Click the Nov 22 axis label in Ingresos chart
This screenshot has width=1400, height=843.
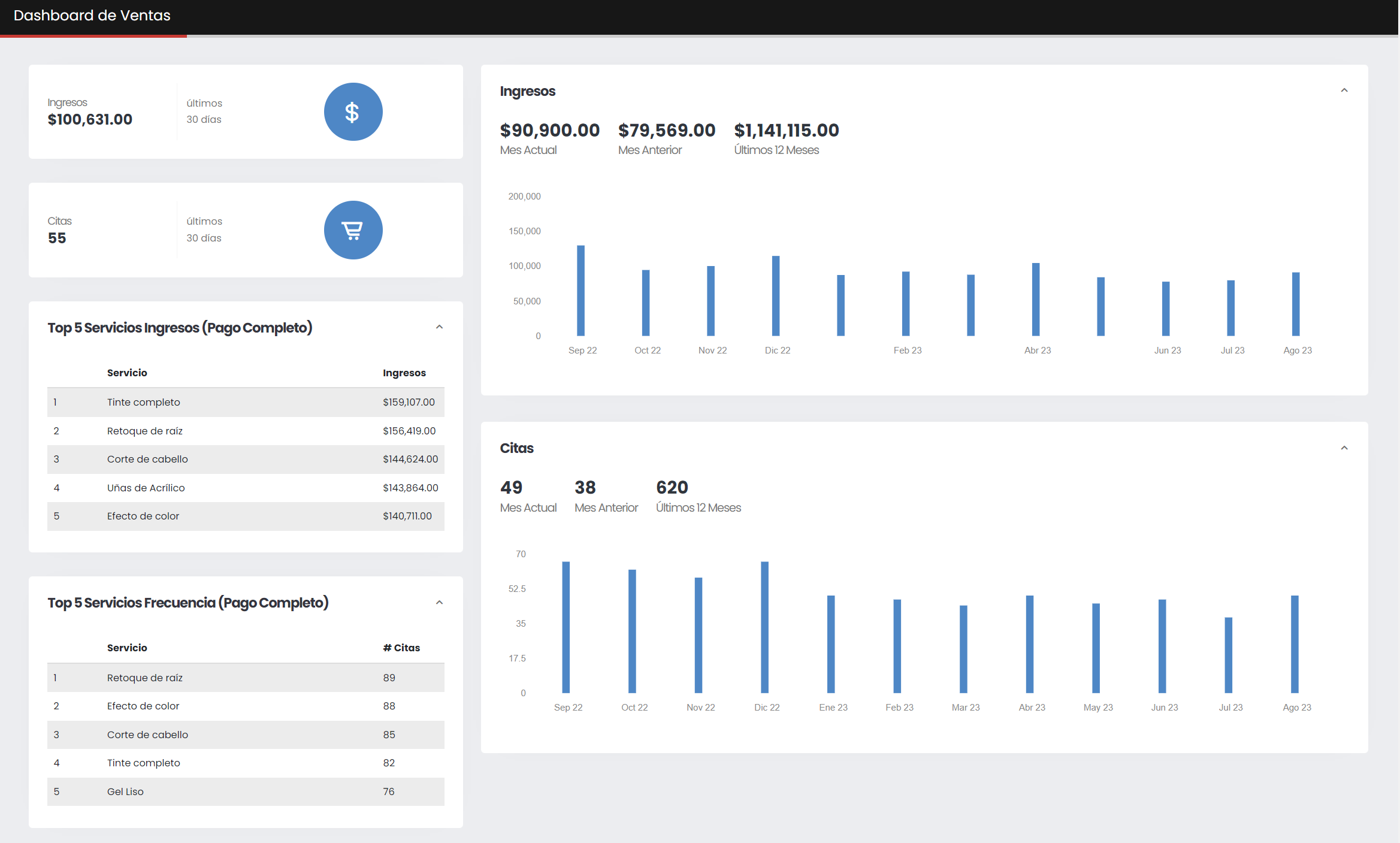point(713,351)
